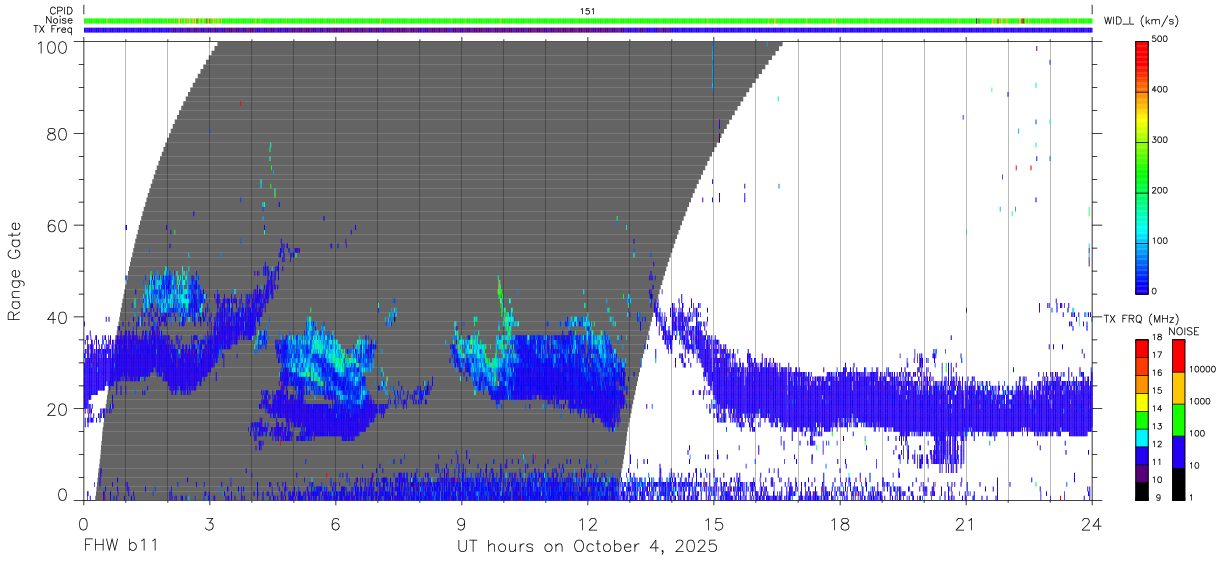Click the '3' UT hour axis tick
Viewport: 1228px width, 567px height.
tap(210, 523)
